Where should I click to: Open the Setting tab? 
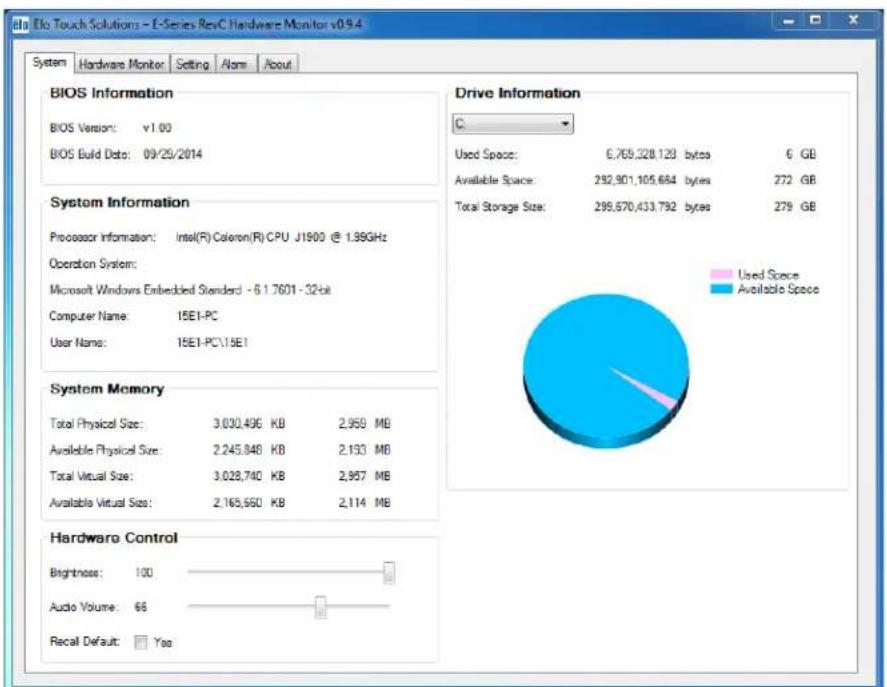click(192, 65)
